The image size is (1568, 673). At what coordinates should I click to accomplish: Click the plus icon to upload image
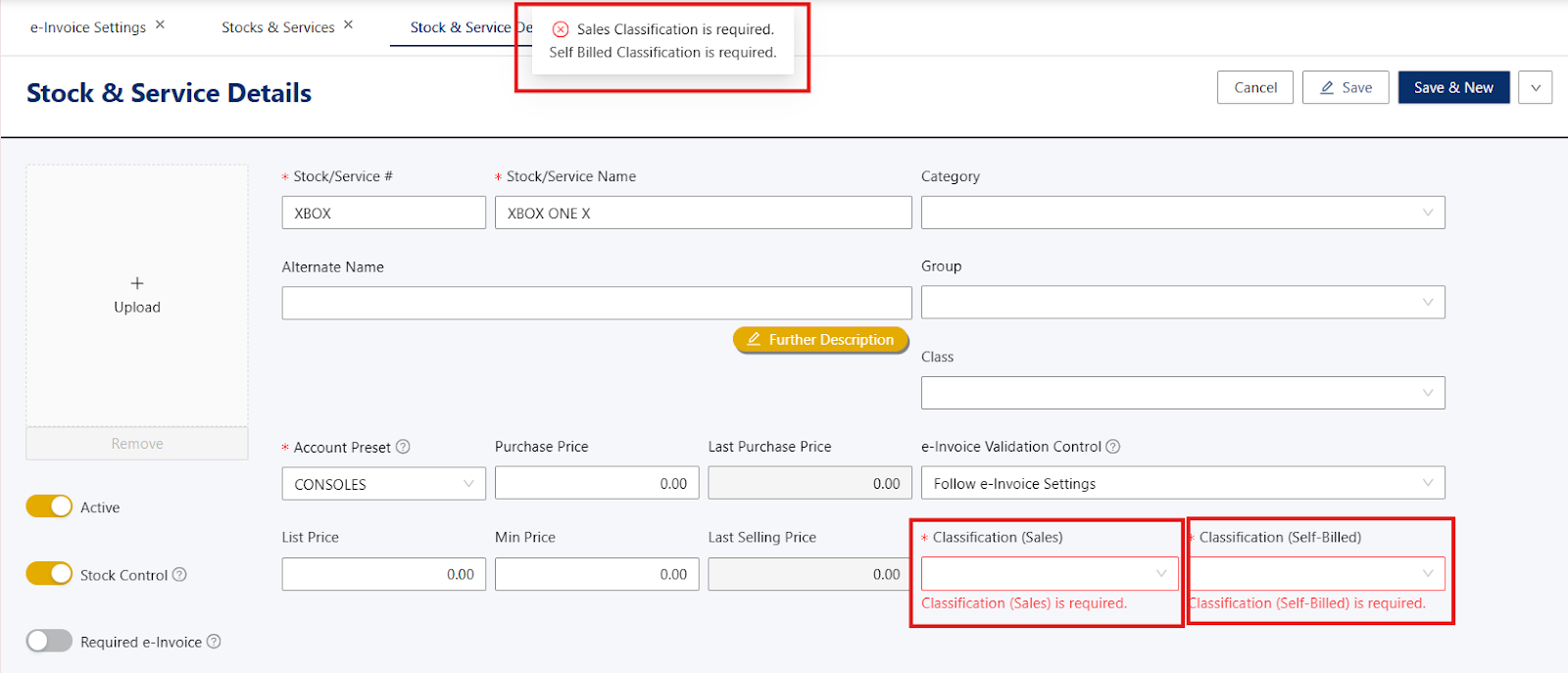pyautogui.click(x=137, y=283)
